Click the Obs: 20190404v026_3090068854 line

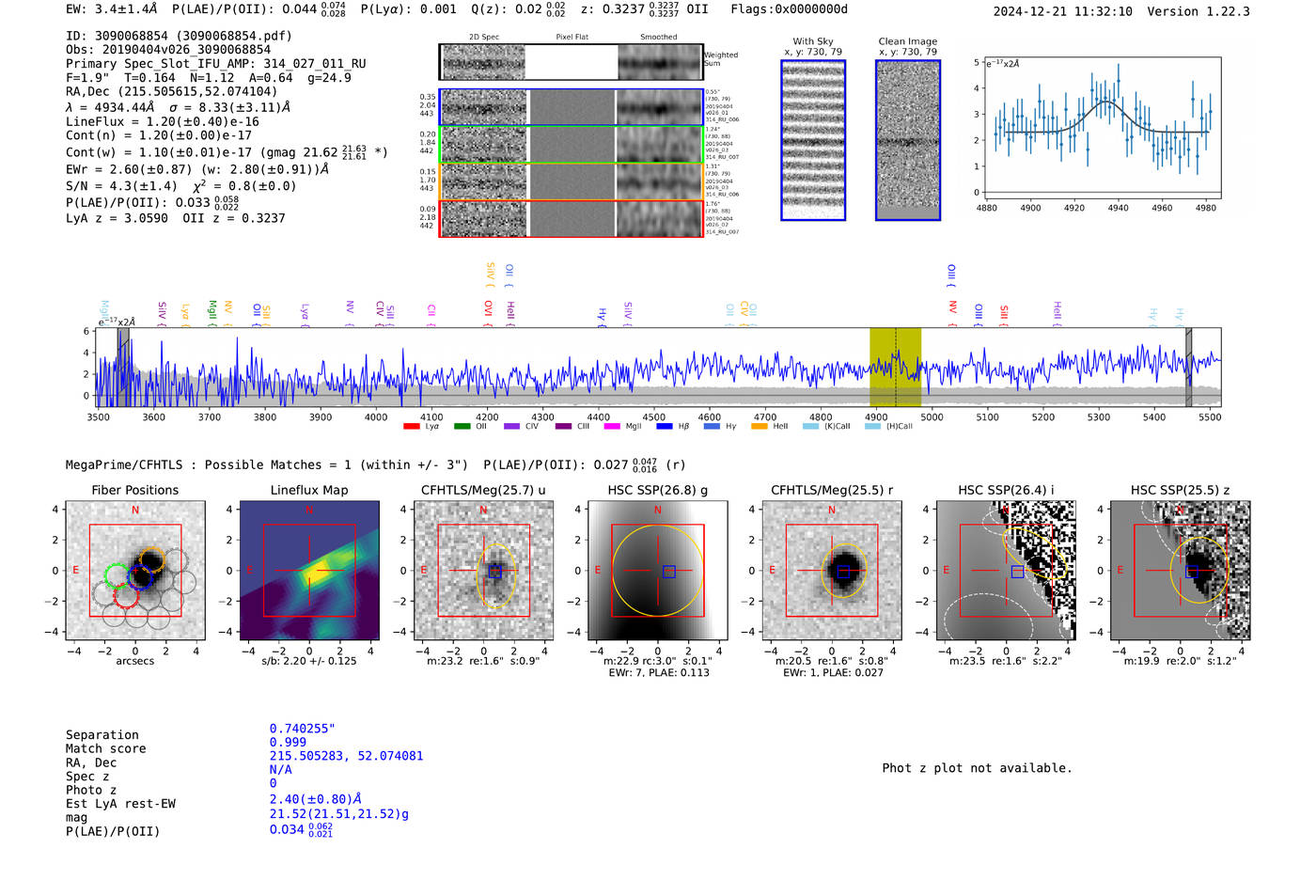168,50
